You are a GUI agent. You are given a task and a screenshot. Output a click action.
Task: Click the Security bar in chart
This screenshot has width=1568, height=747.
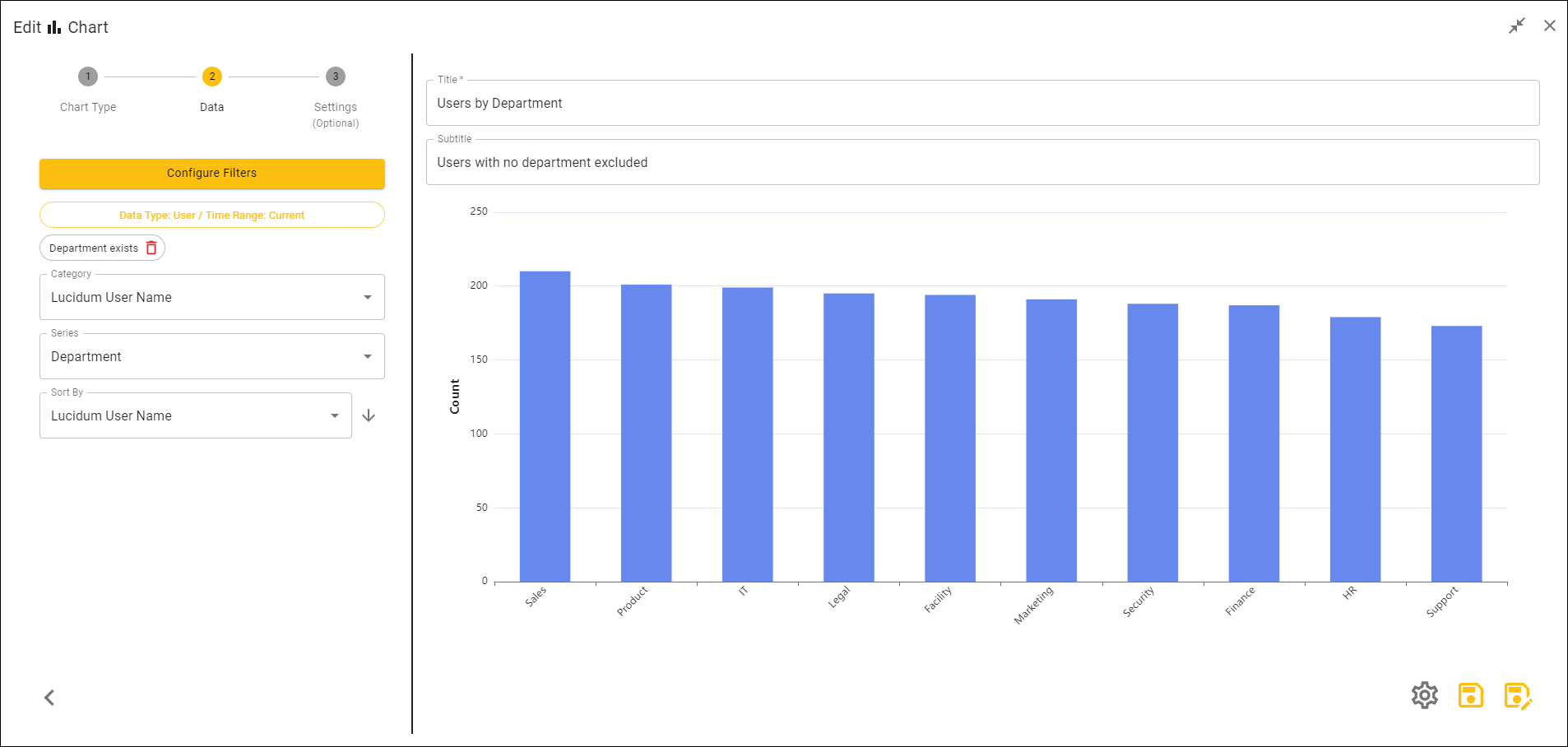(x=1153, y=443)
